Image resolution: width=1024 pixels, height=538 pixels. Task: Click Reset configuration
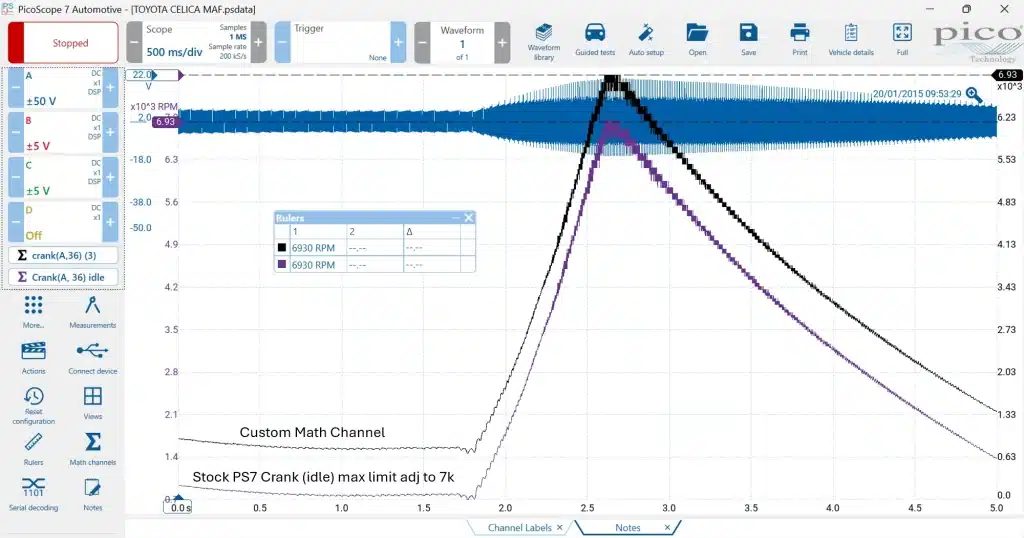click(x=33, y=405)
